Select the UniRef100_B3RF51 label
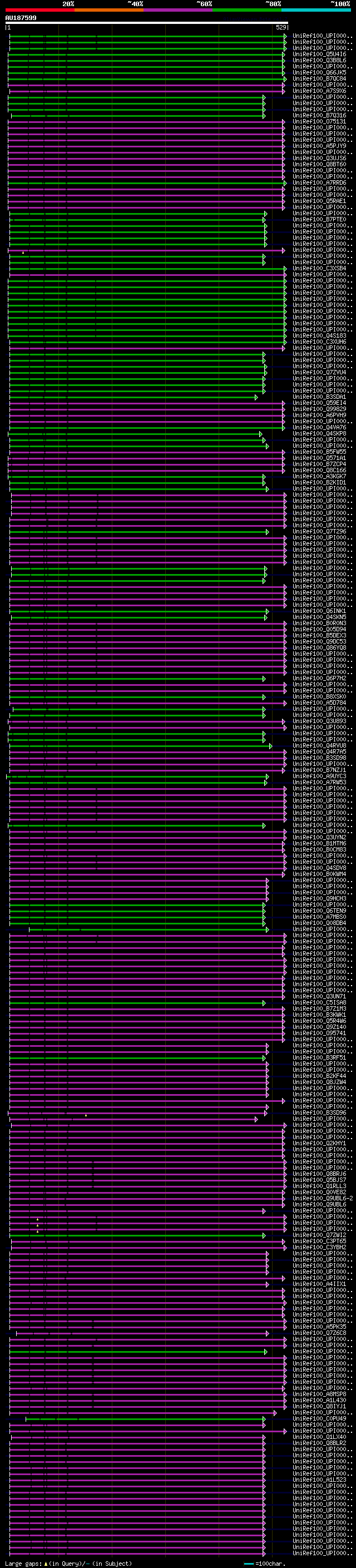356x1568 pixels. click(319, 1058)
